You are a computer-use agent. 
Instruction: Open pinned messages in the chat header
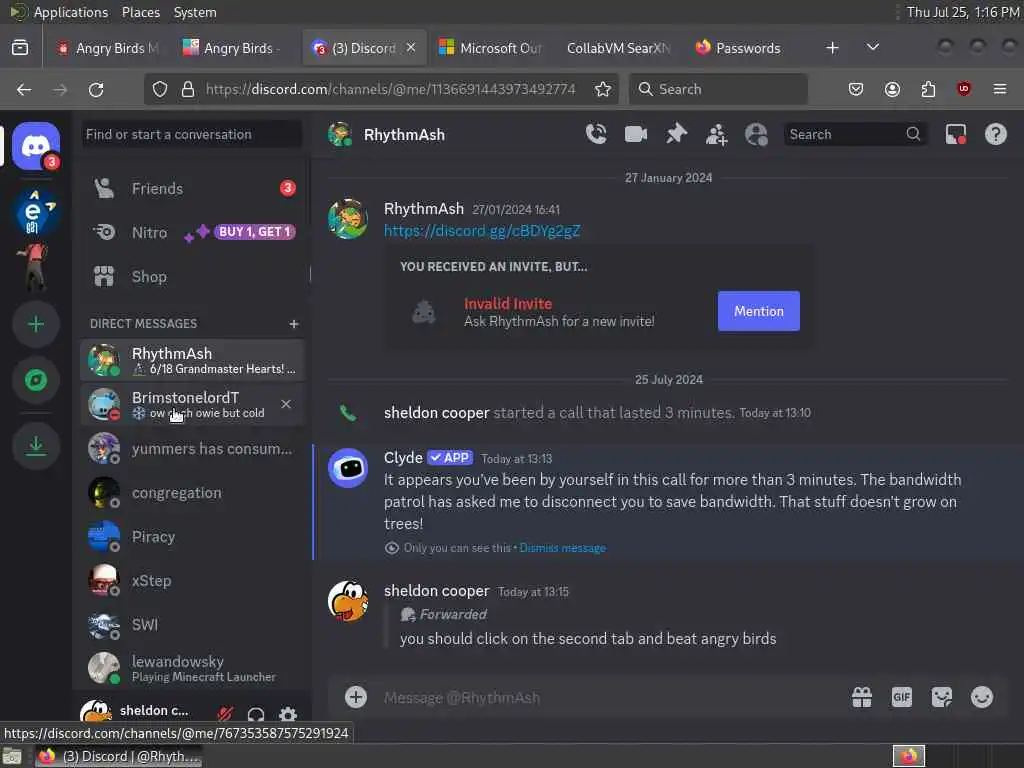[676, 134]
